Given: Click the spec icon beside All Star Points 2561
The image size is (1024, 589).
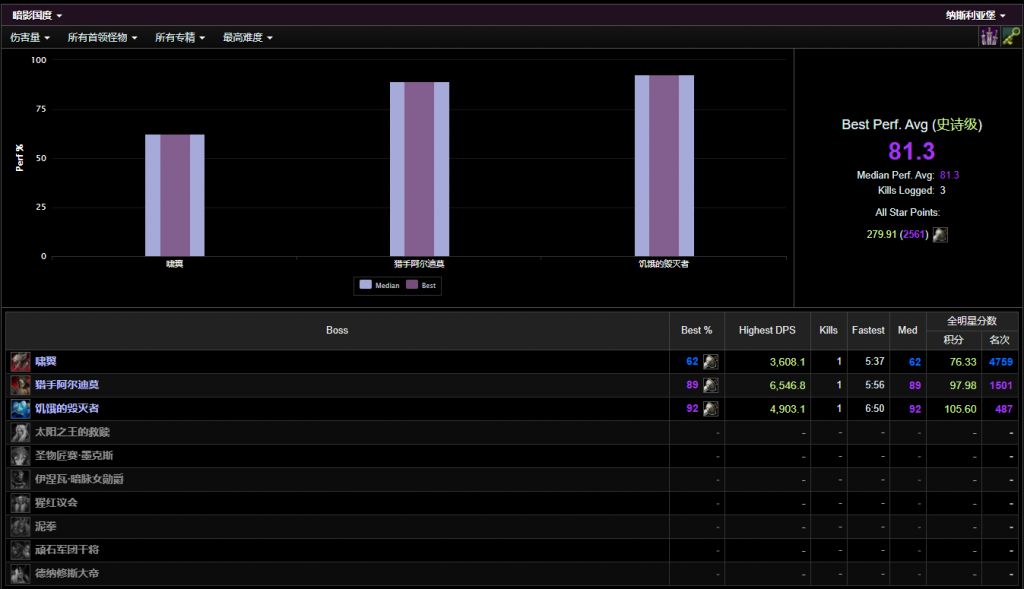Looking at the screenshot, I should pos(940,235).
